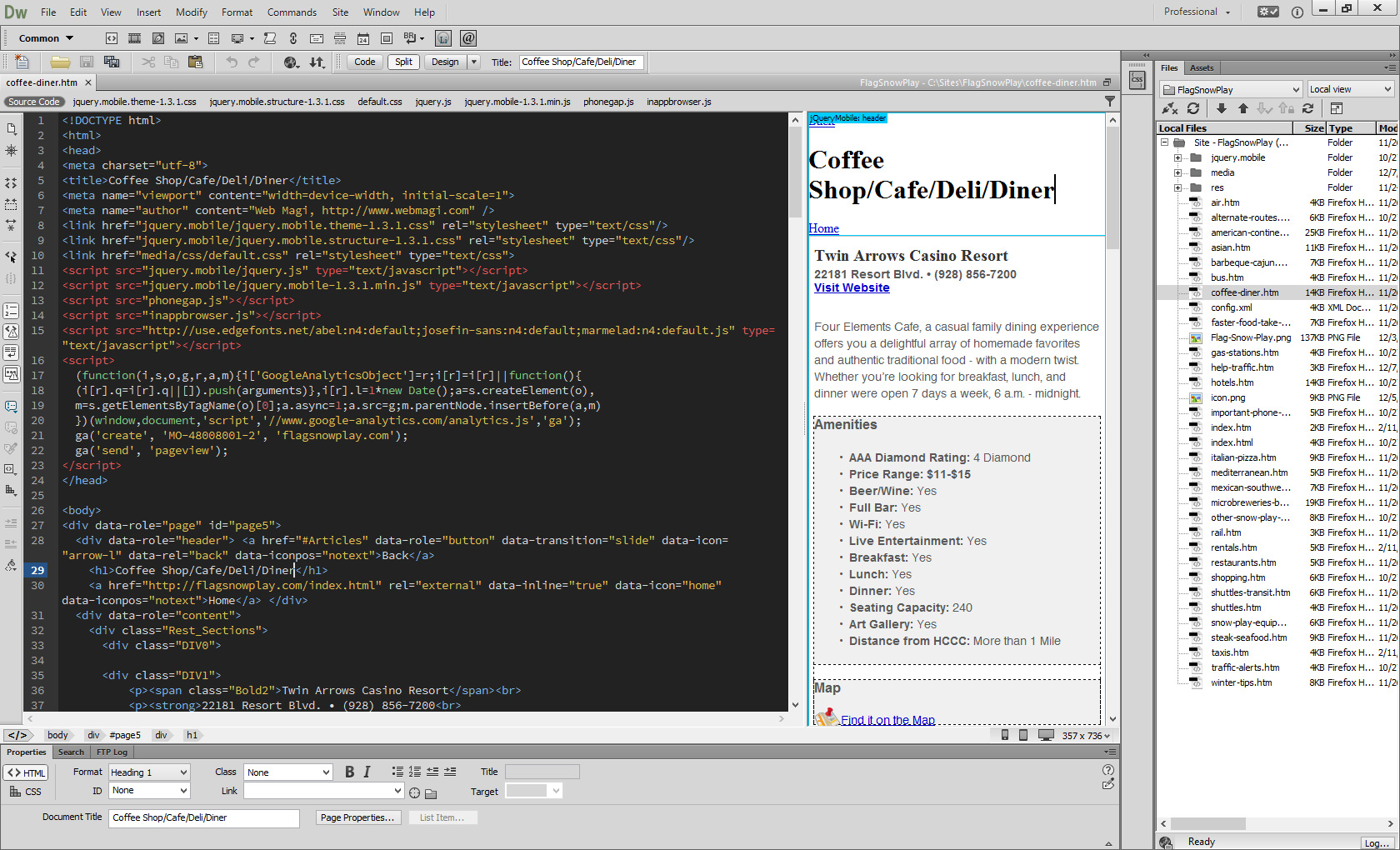
Task: Toggle Source Code related file view
Action: coord(34,102)
